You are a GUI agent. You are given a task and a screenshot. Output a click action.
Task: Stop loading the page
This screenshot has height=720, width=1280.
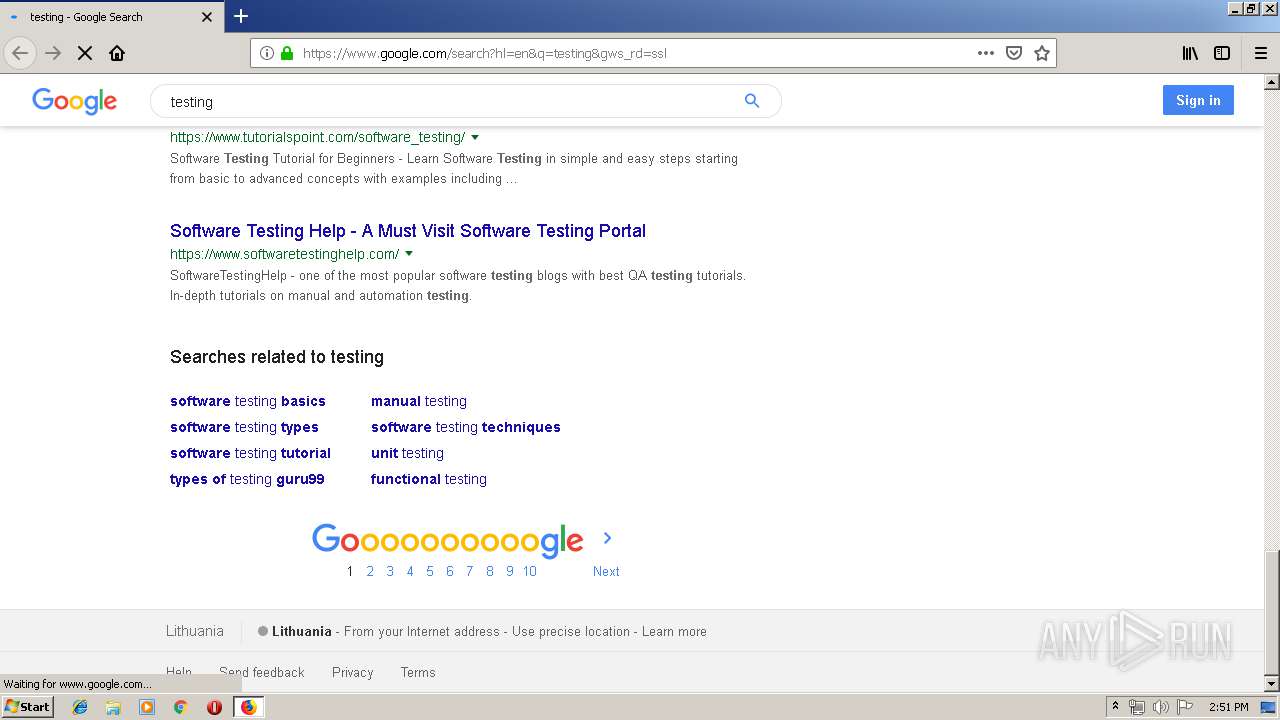pos(85,53)
